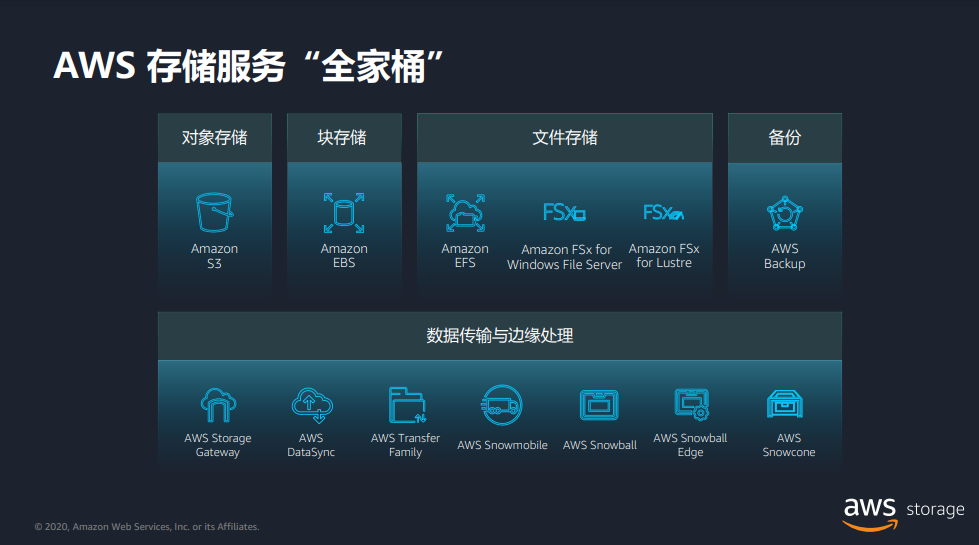The height and width of the screenshot is (545, 979).
Task: Click the "AWS Snowball Edge" label
Action: click(691, 445)
